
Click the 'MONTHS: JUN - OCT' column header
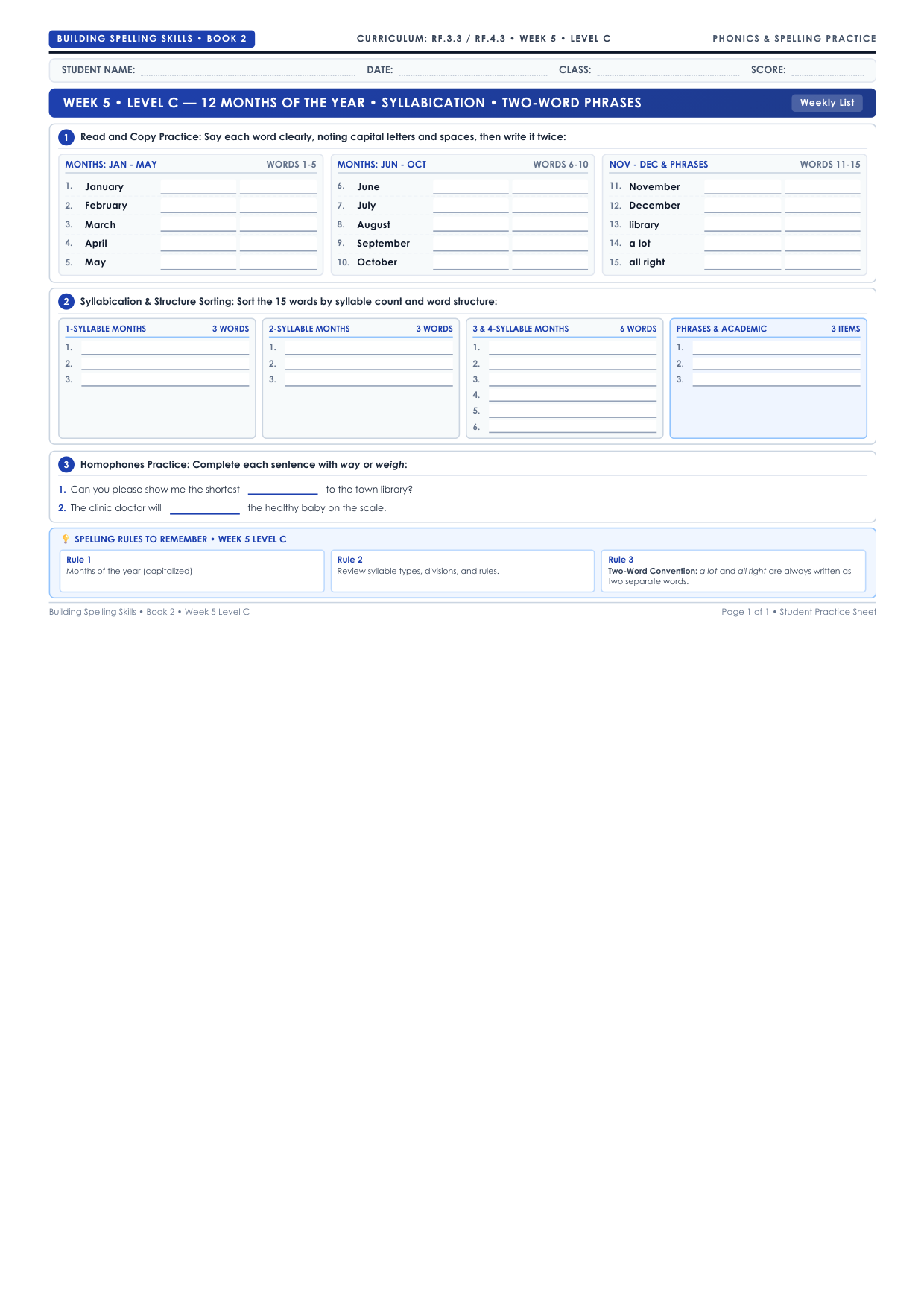pyautogui.click(x=382, y=165)
